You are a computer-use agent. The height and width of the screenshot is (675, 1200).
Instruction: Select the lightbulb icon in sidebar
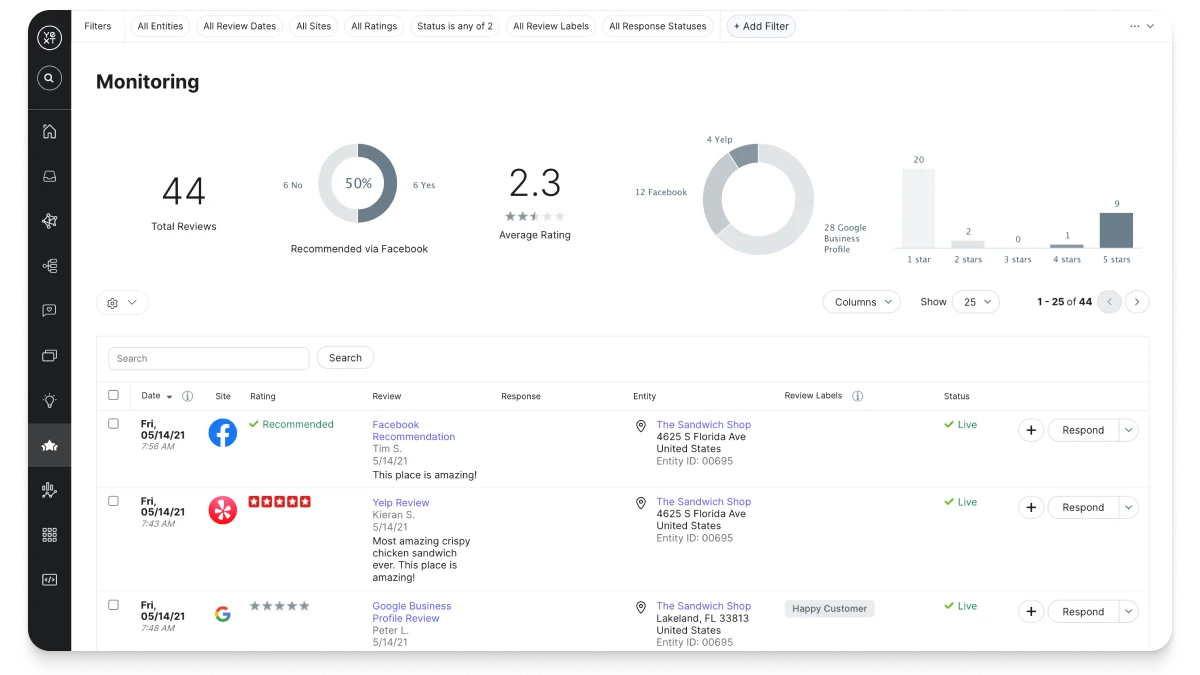pos(49,401)
